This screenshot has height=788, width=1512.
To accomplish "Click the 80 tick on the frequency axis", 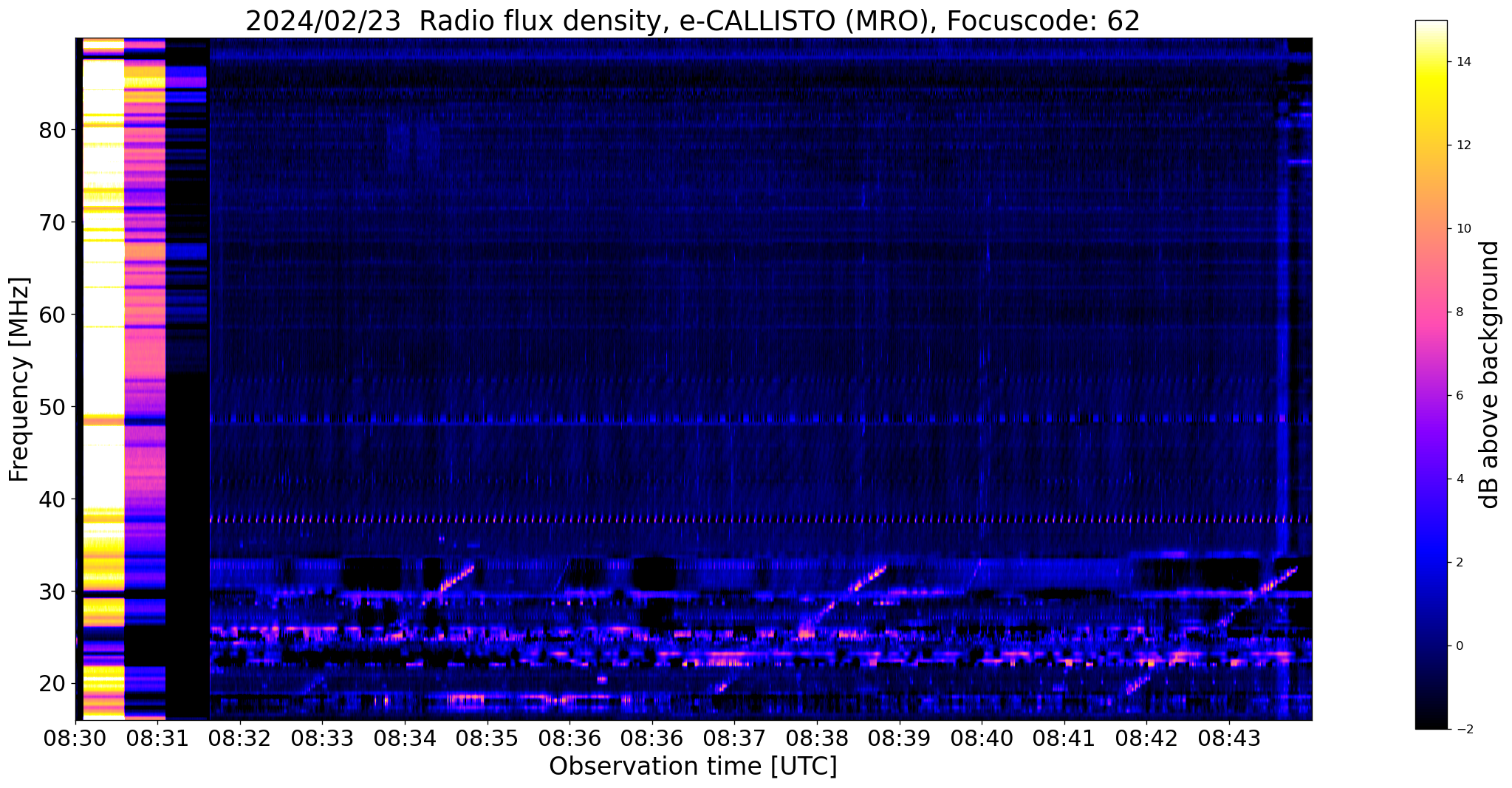I will [52, 131].
